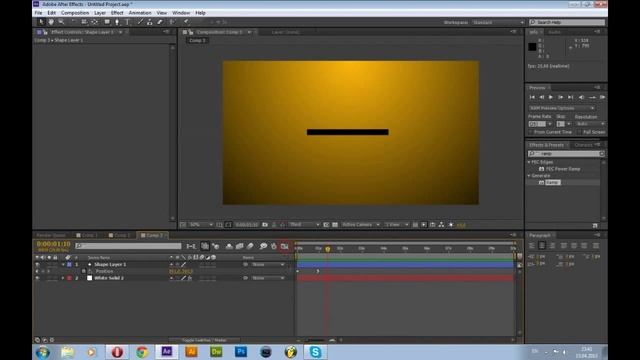Open RAM Preview Options dropdown
640x360 pixels.
click(x=561, y=108)
